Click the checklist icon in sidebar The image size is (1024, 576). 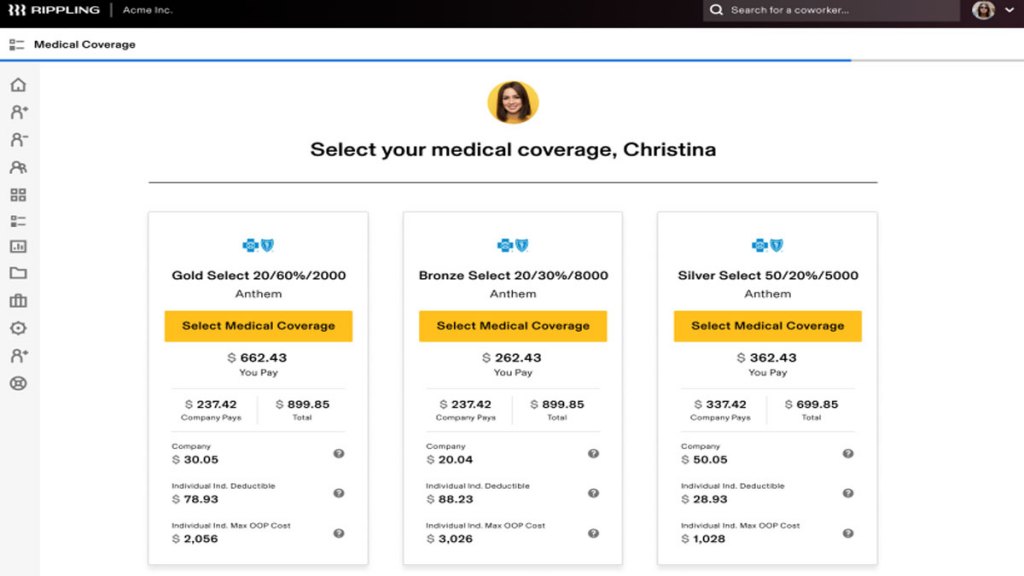pos(18,221)
